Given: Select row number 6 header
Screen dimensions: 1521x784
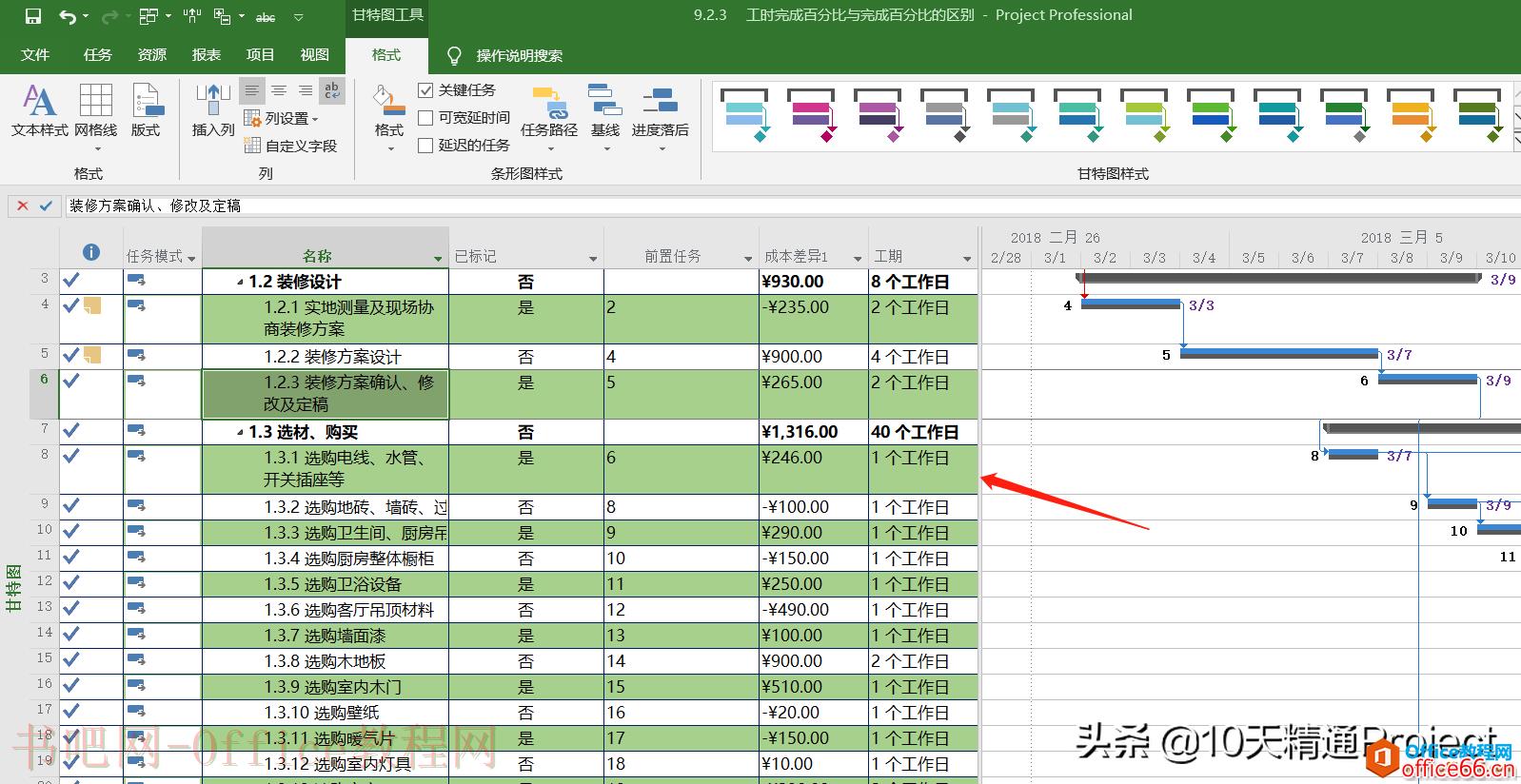Looking at the screenshot, I should (x=44, y=394).
